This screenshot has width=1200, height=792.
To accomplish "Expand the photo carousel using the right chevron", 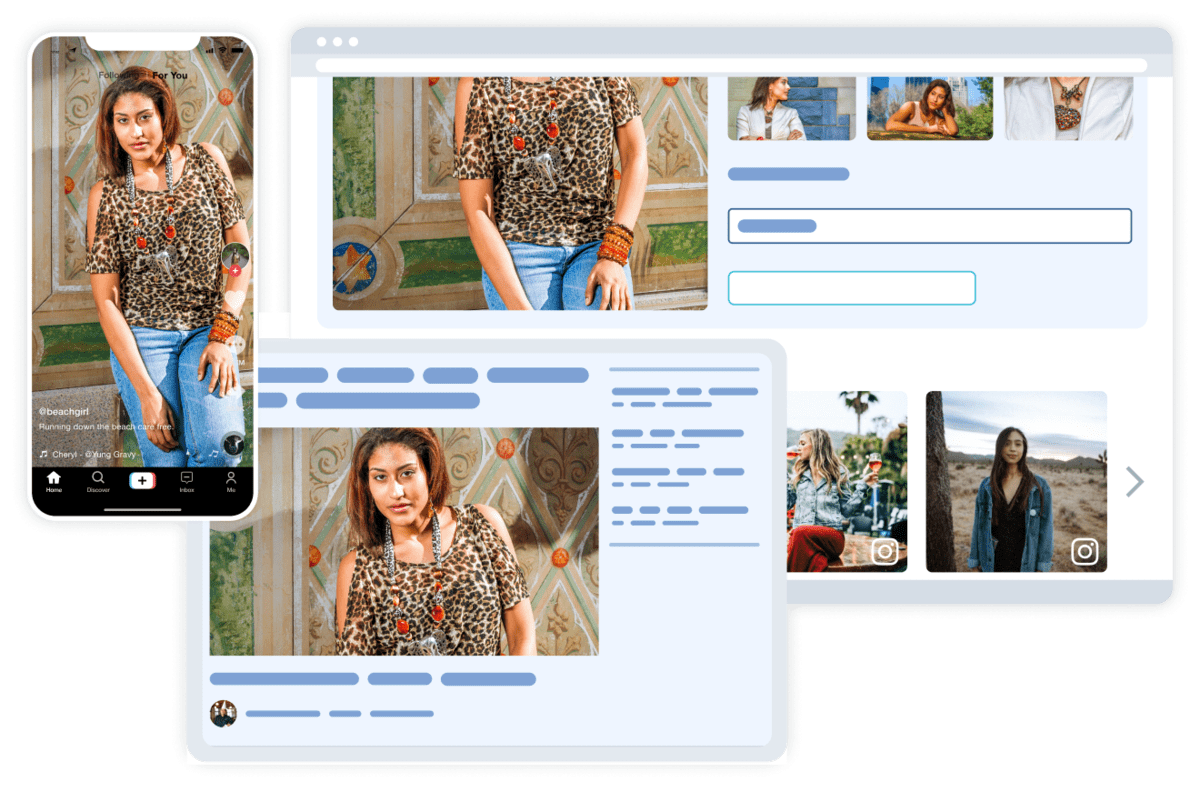I will tap(1134, 483).
